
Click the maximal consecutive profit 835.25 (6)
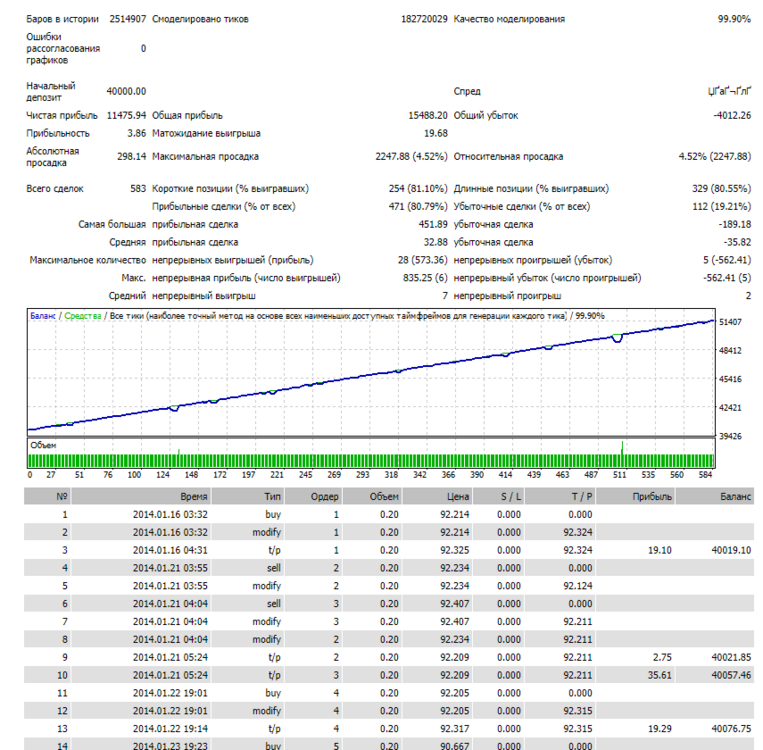(425, 278)
